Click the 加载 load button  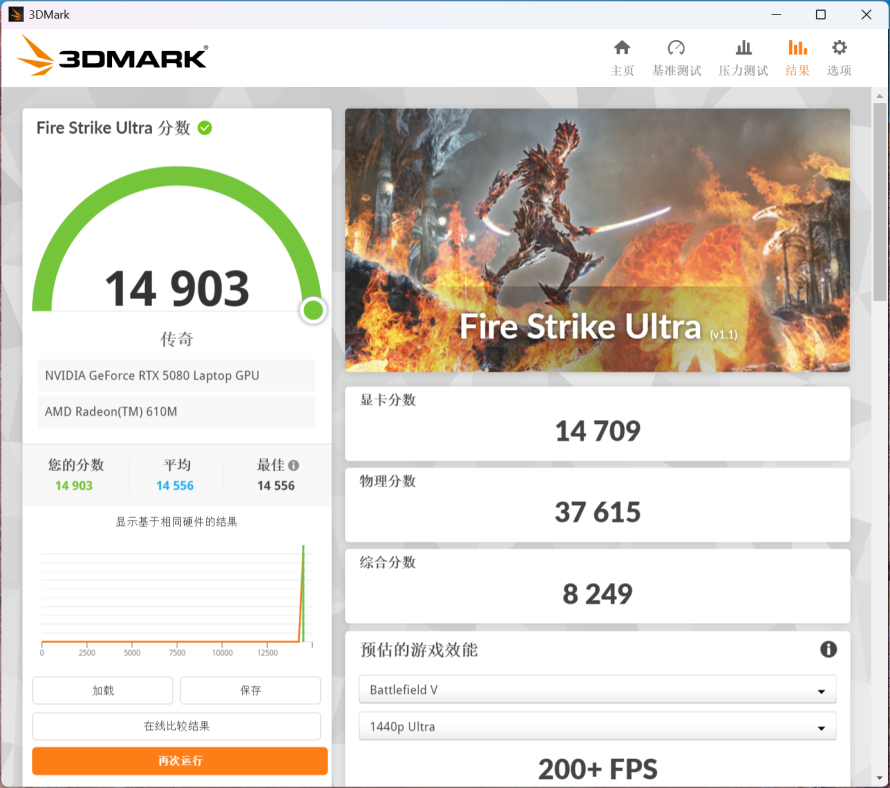click(x=103, y=690)
